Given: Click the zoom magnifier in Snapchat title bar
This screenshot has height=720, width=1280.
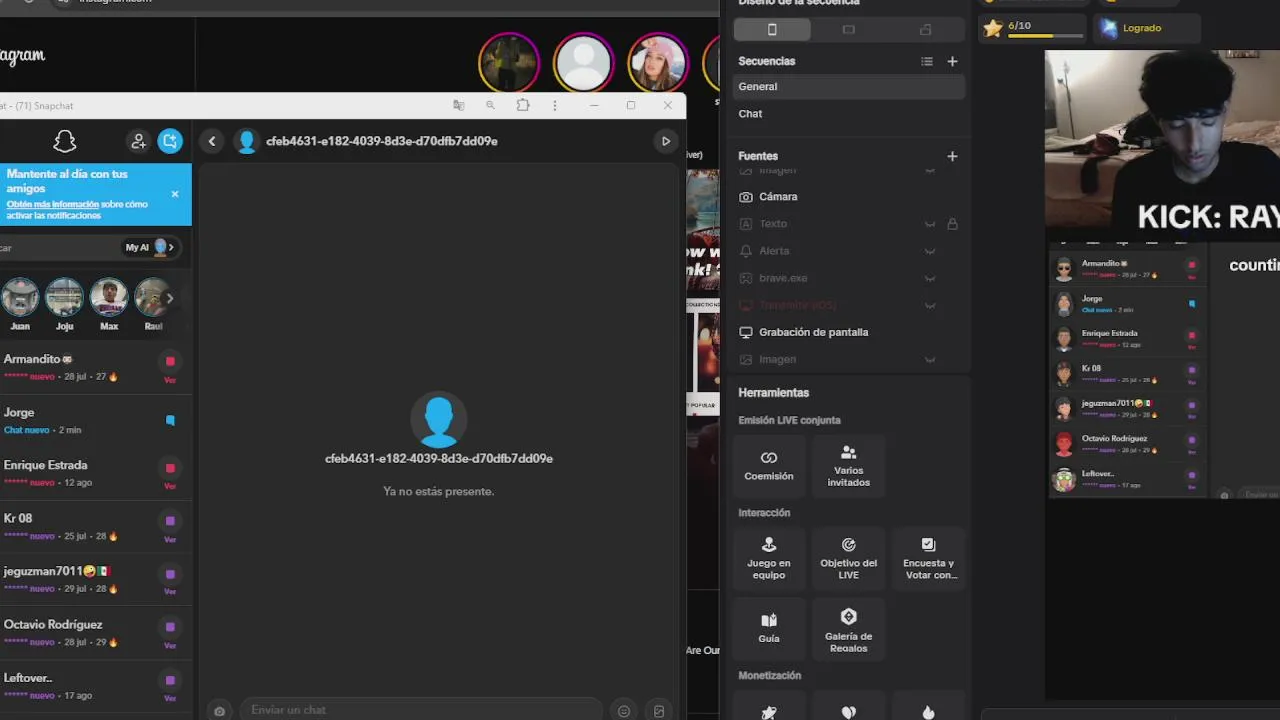Looking at the screenshot, I should click(490, 105).
